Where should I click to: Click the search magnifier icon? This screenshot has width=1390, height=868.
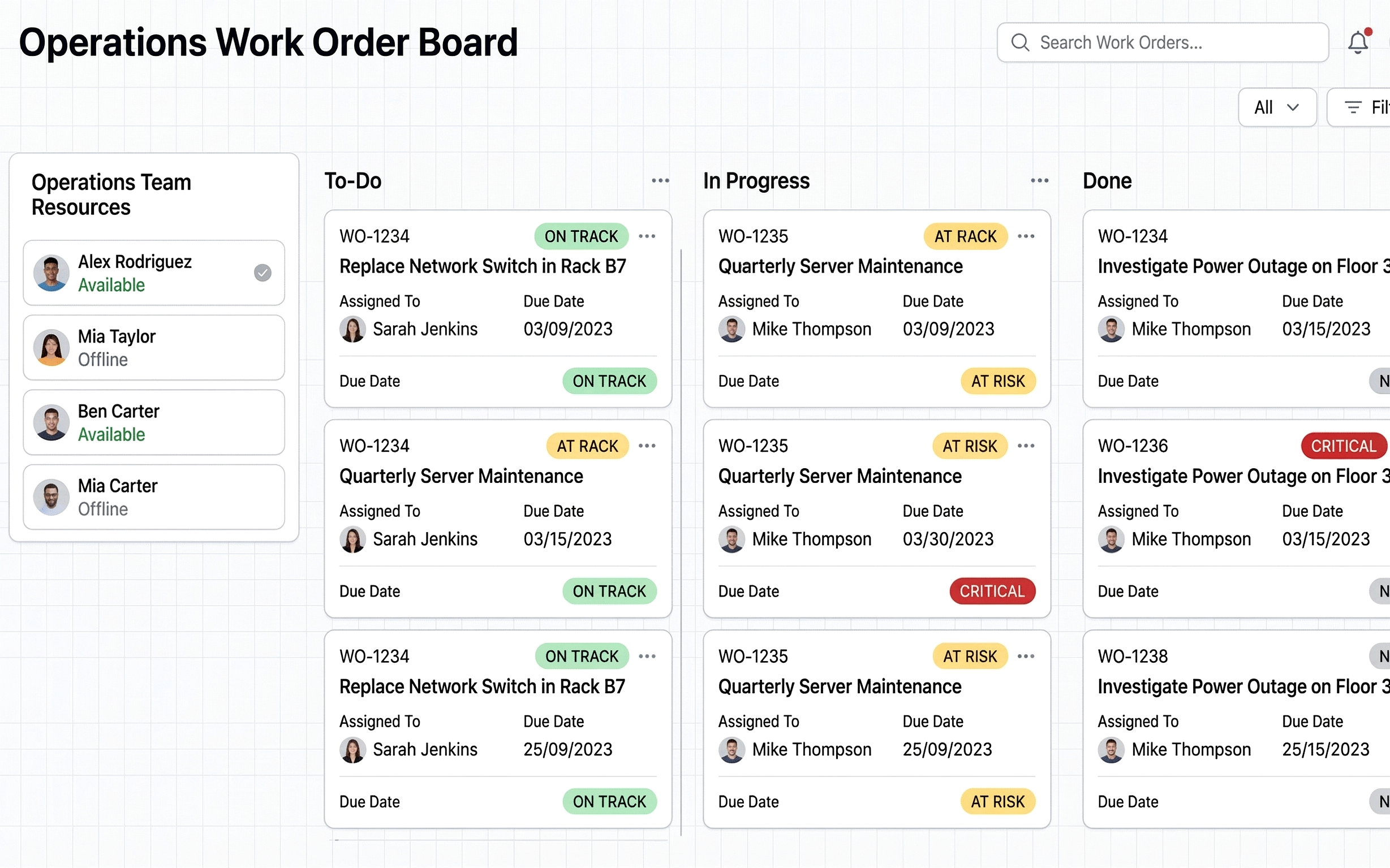(x=1020, y=42)
